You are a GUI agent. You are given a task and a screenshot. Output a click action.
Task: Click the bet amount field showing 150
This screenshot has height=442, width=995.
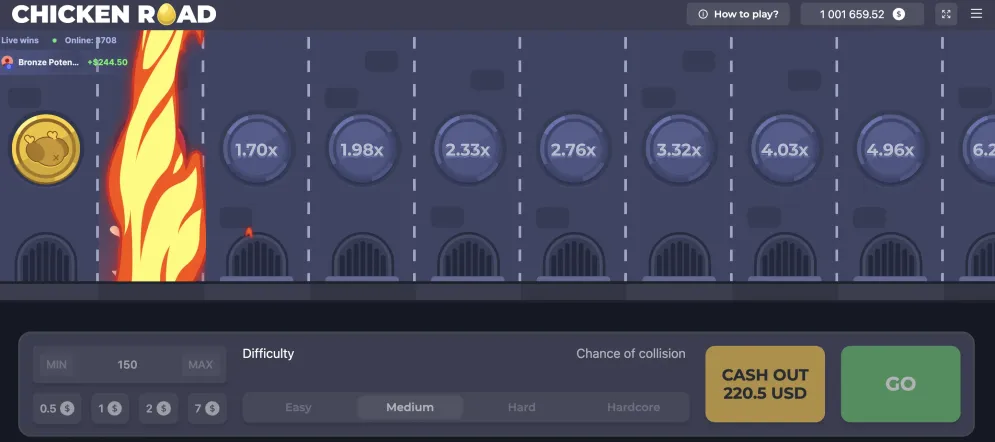tap(128, 365)
